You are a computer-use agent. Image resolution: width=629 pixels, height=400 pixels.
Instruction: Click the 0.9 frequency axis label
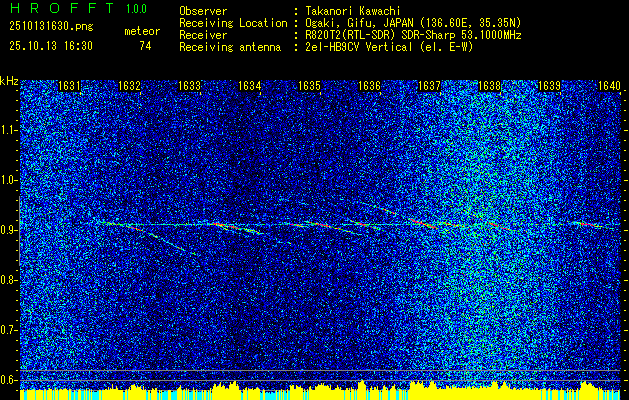[9, 230]
